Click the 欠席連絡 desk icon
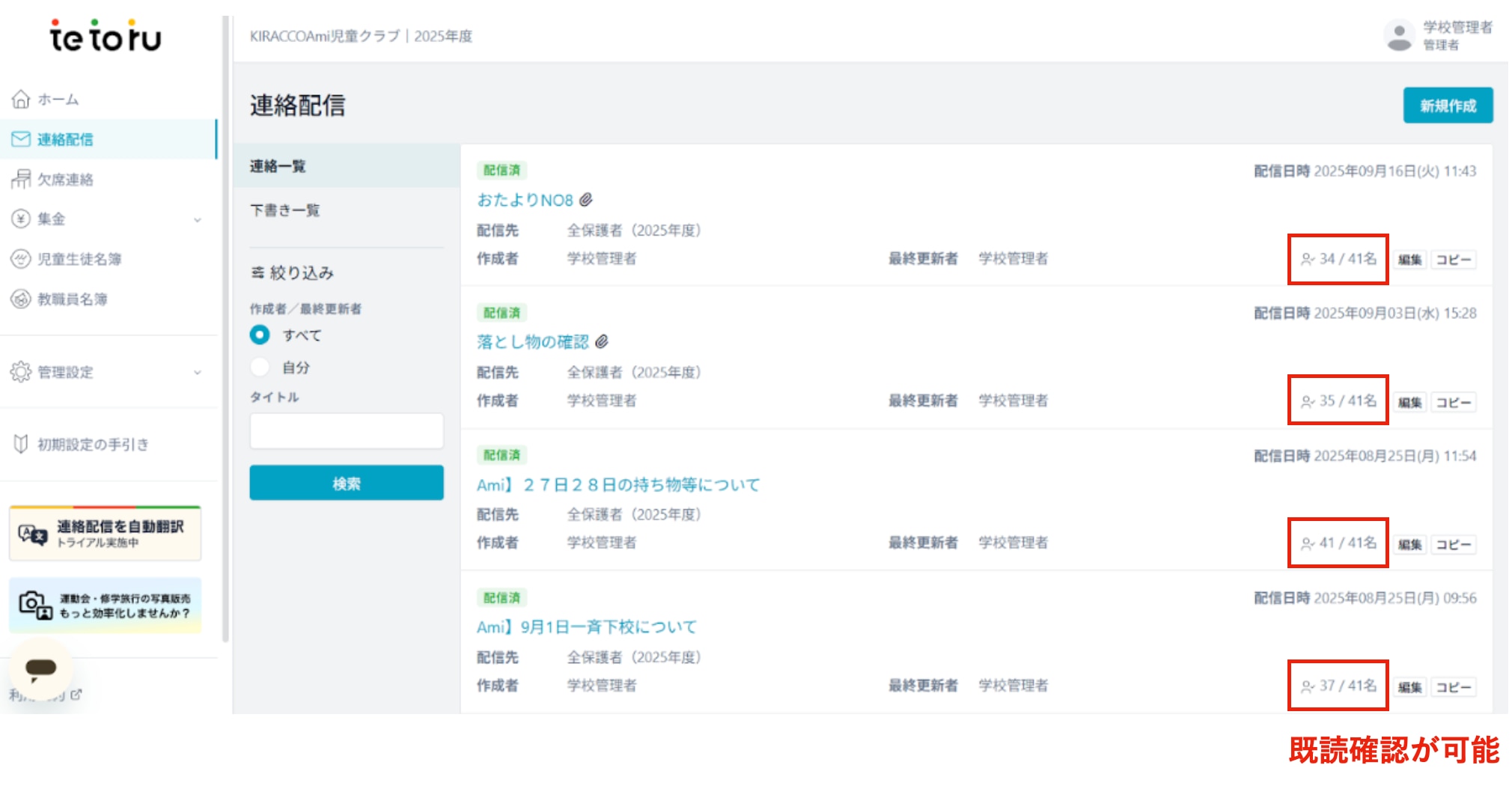 (21, 179)
